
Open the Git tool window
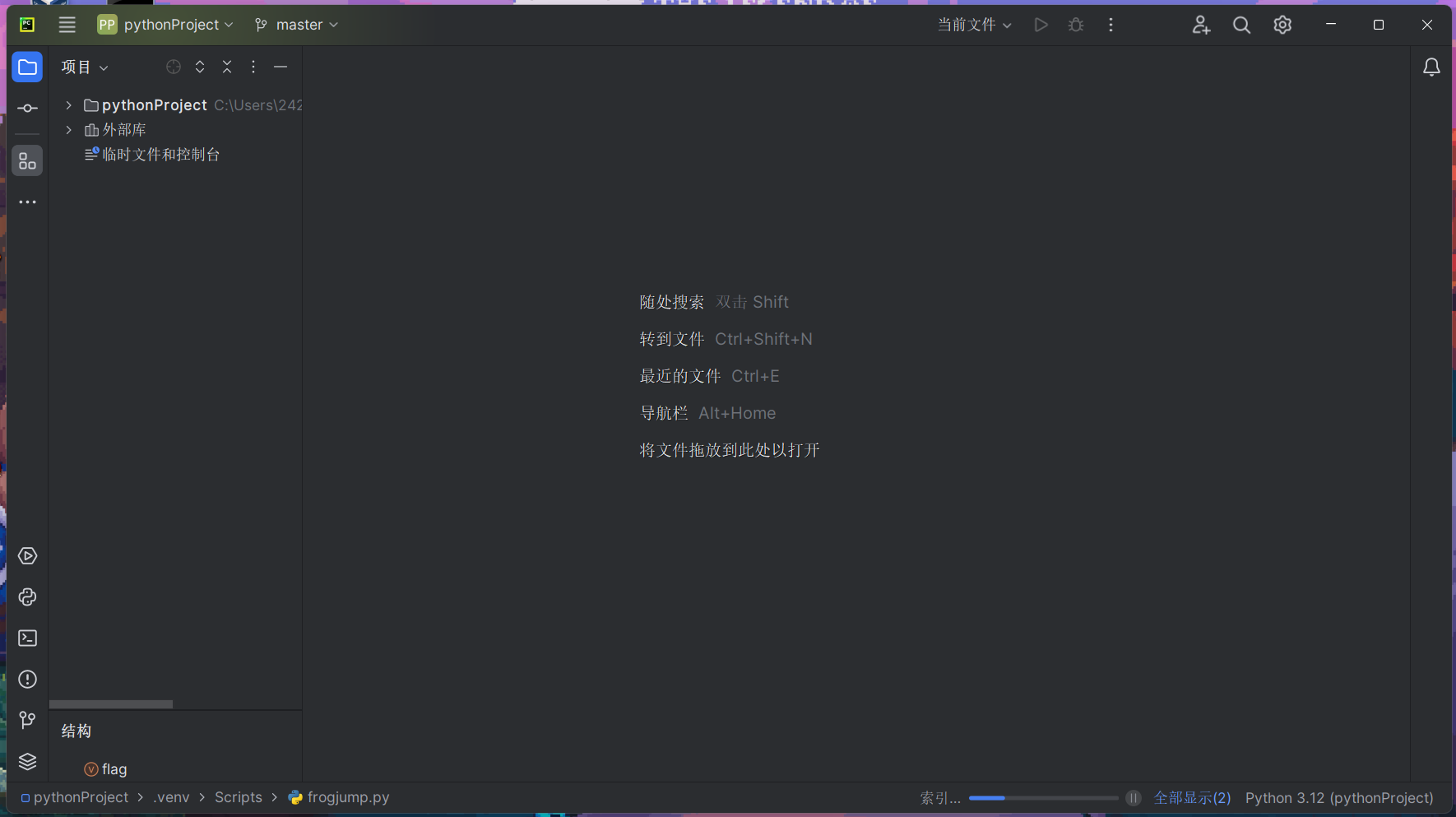[27, 721]
